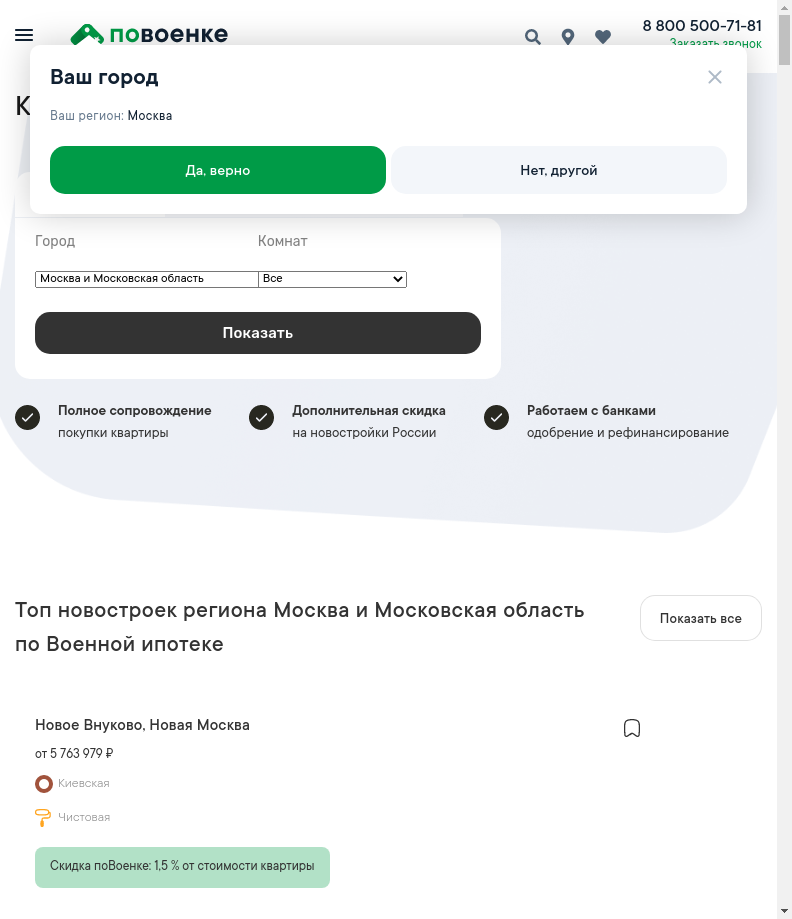Open the hamburger navigation menu

[x=24, y=35]
